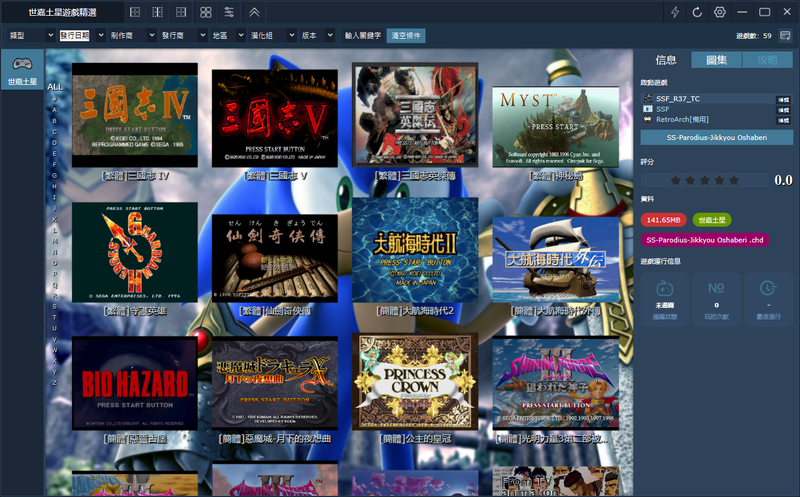
Task: Click the 141.65MB size tag
Action: (663, 220)
